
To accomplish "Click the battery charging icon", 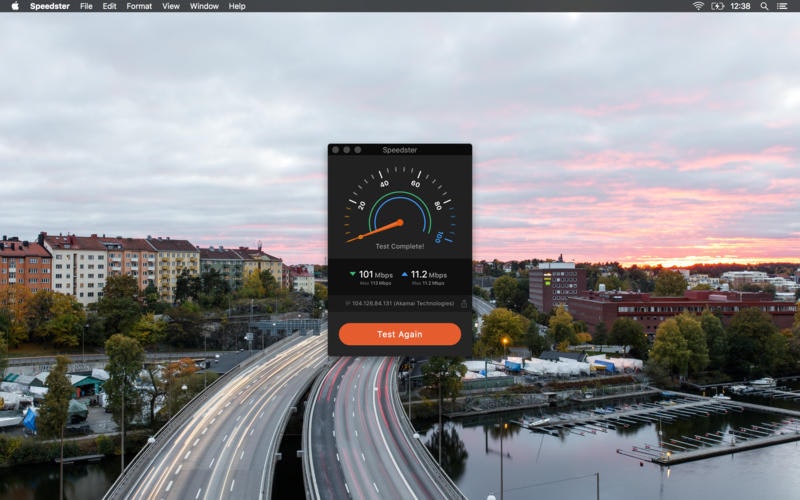I will pyautogui.click(x=717, y=6).
